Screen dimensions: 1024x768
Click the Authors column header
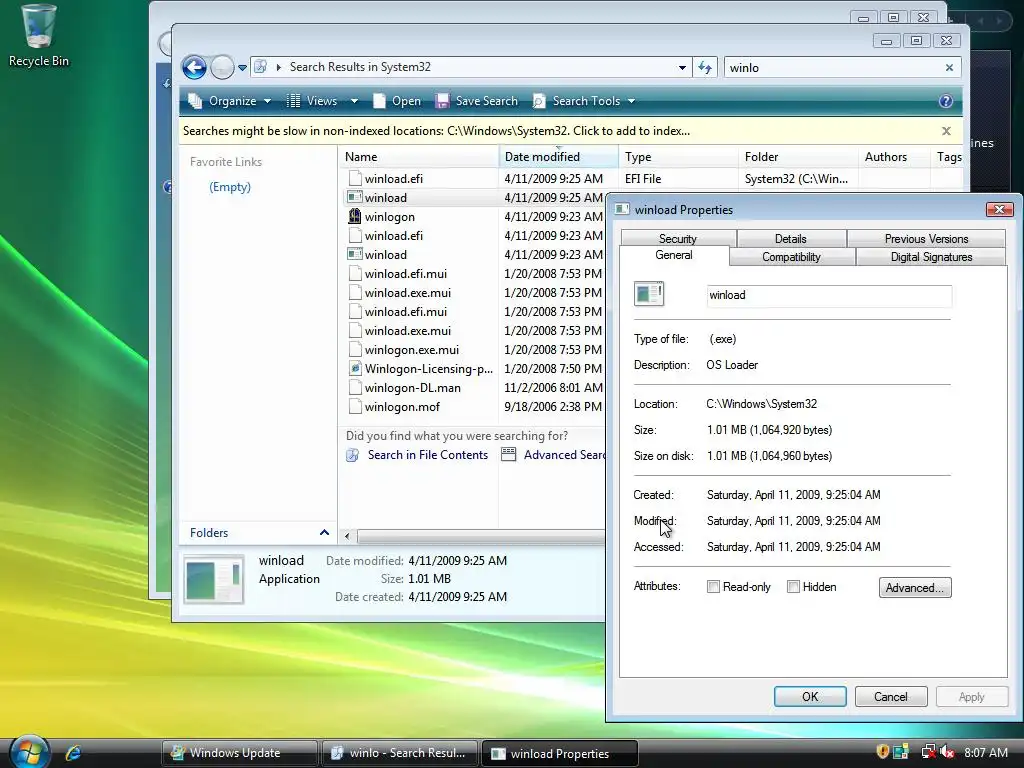click(893, 157)
